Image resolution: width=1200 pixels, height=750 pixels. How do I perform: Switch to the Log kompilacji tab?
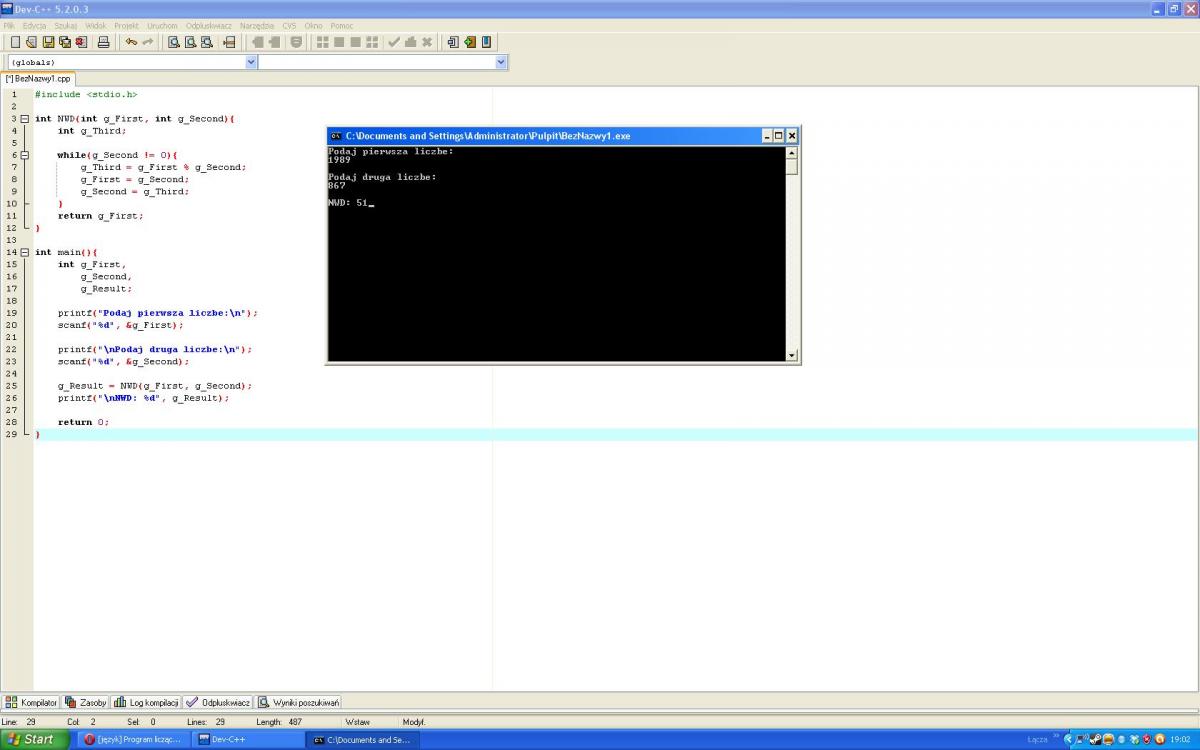tap(147, 702)
